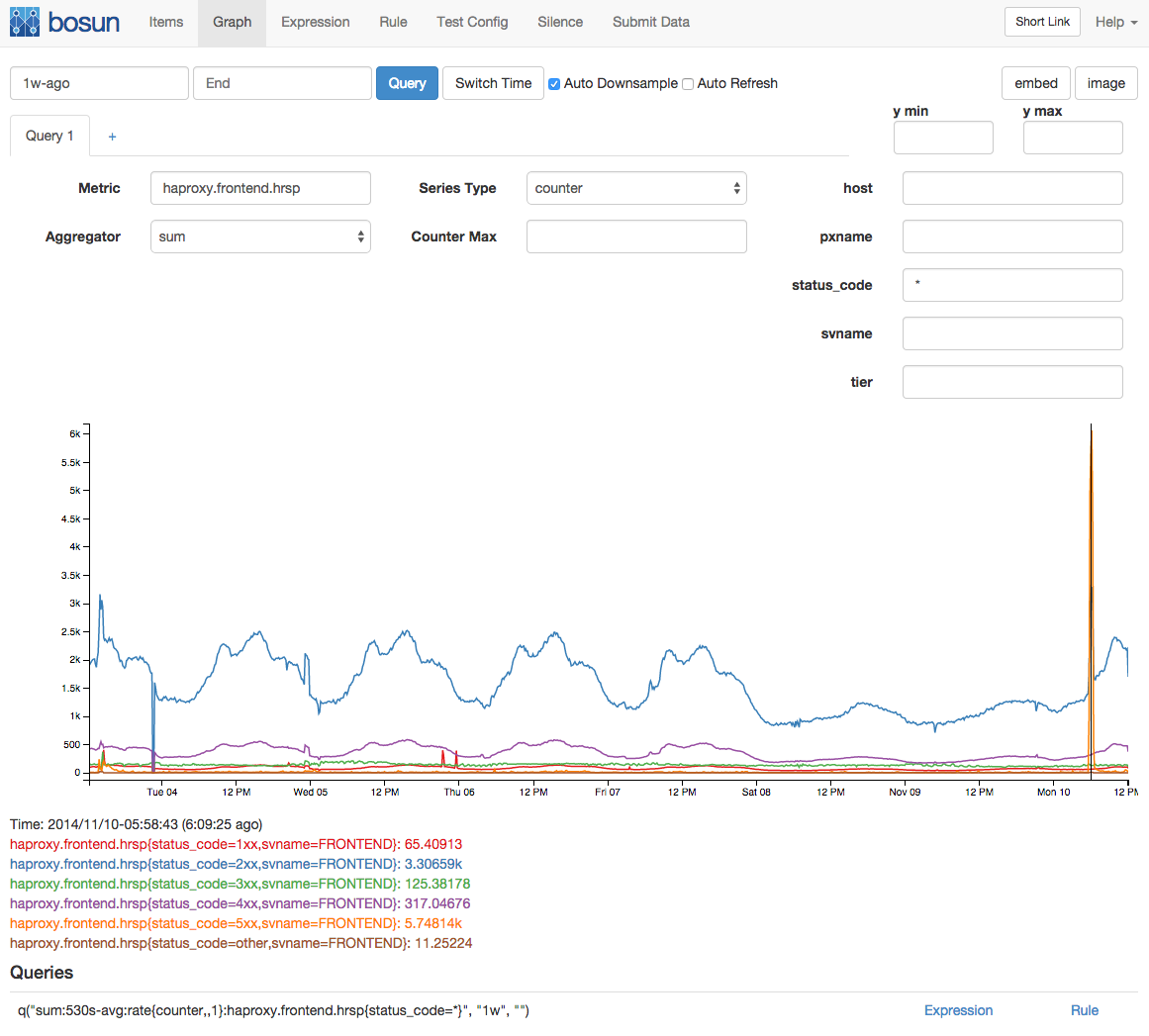This screenshot has height=1036, width=1149.
Task: Open the Aggregator dropdown
Action: click(260, 236)
